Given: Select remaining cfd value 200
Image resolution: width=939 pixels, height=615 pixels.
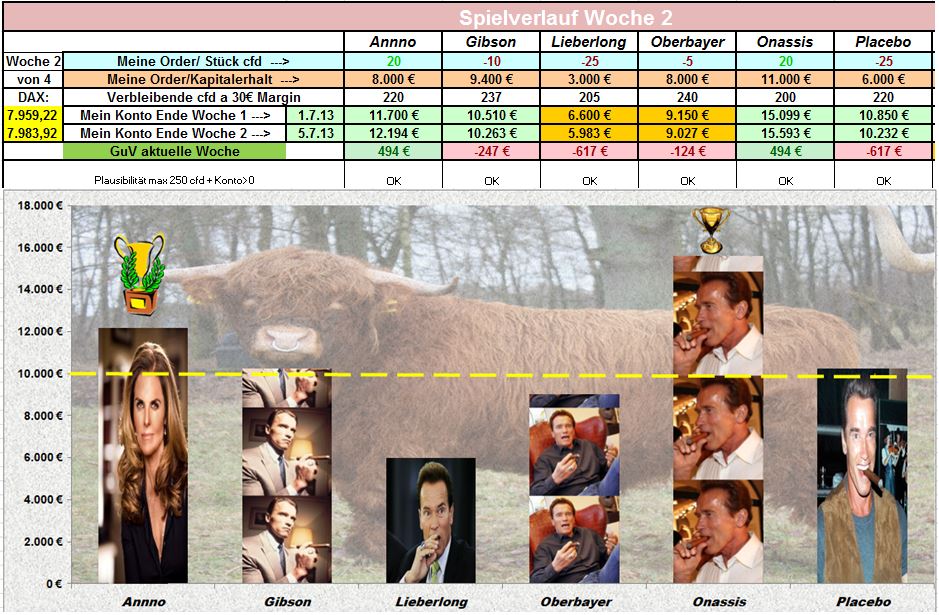Looking at the screenshot, I should click(785, 97).
